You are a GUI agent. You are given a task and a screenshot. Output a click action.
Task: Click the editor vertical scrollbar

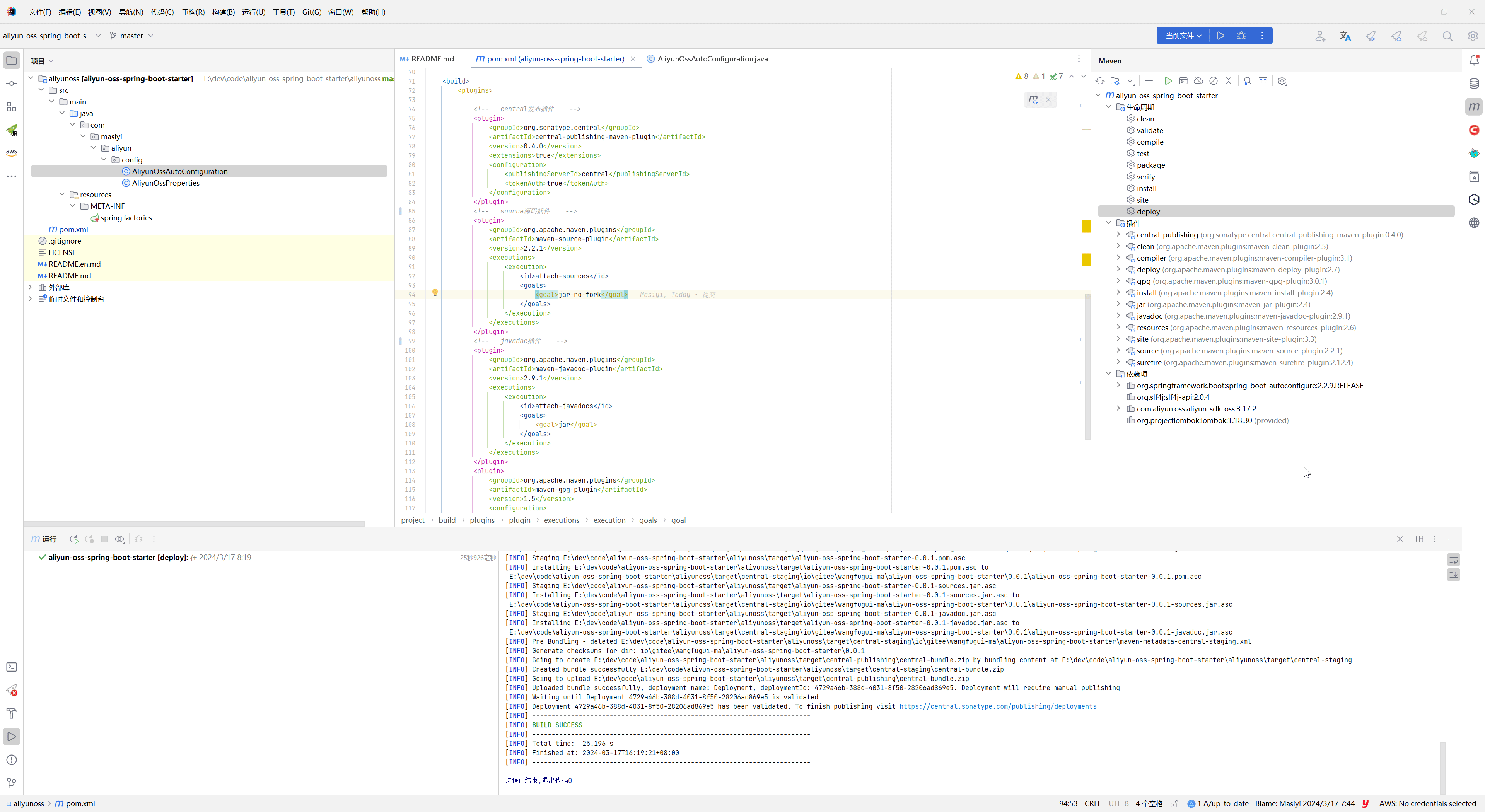1087,367
